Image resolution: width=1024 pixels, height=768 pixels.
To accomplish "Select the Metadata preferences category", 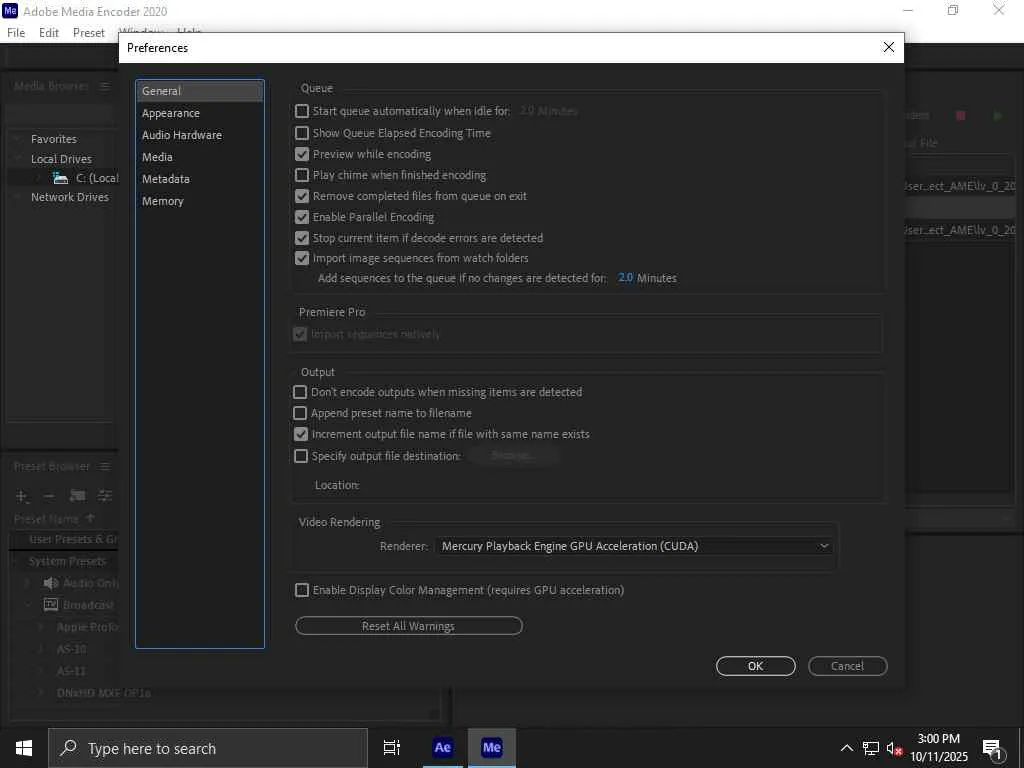I will [200, 179].
